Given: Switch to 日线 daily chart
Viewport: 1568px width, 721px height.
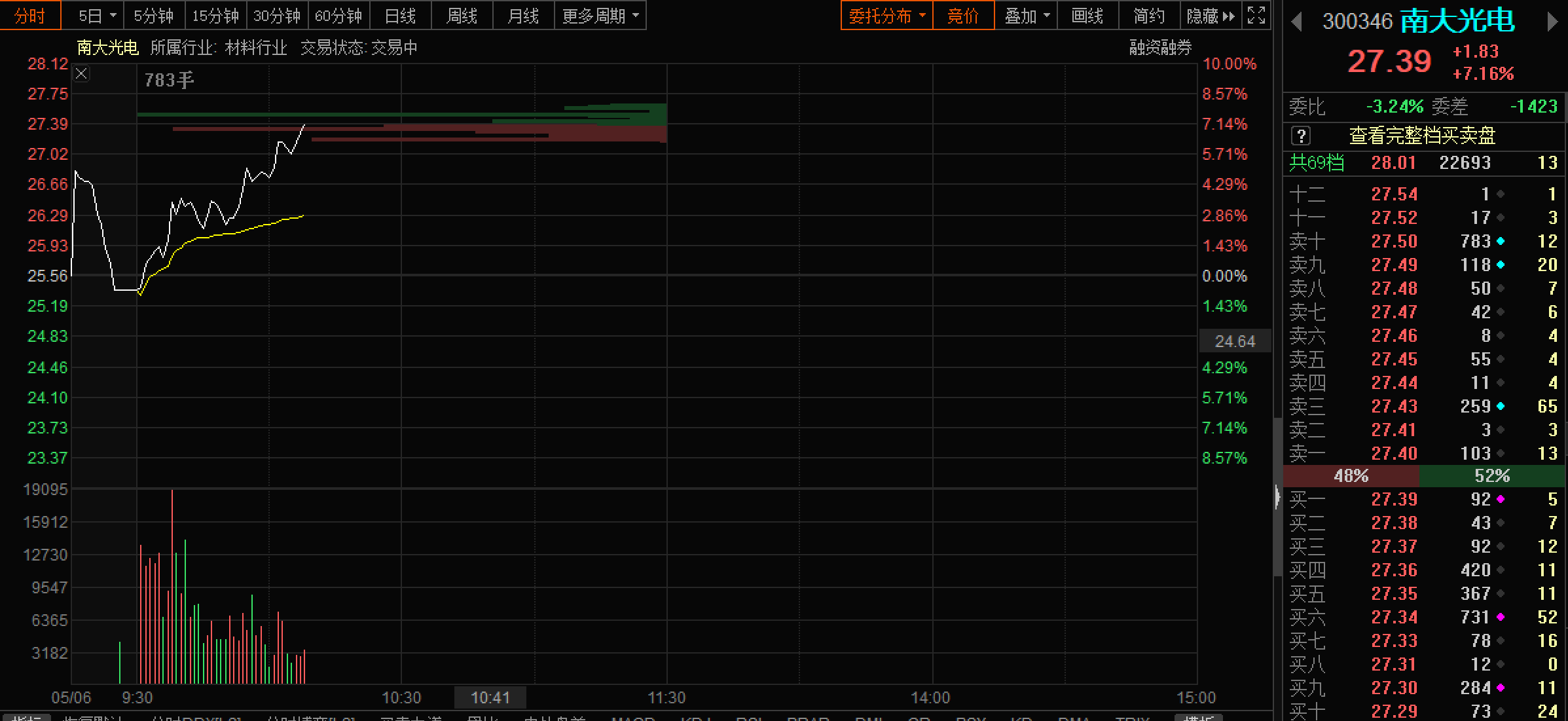Looking at the screenshot, I should pyautogui.click(x=400, y=16).
